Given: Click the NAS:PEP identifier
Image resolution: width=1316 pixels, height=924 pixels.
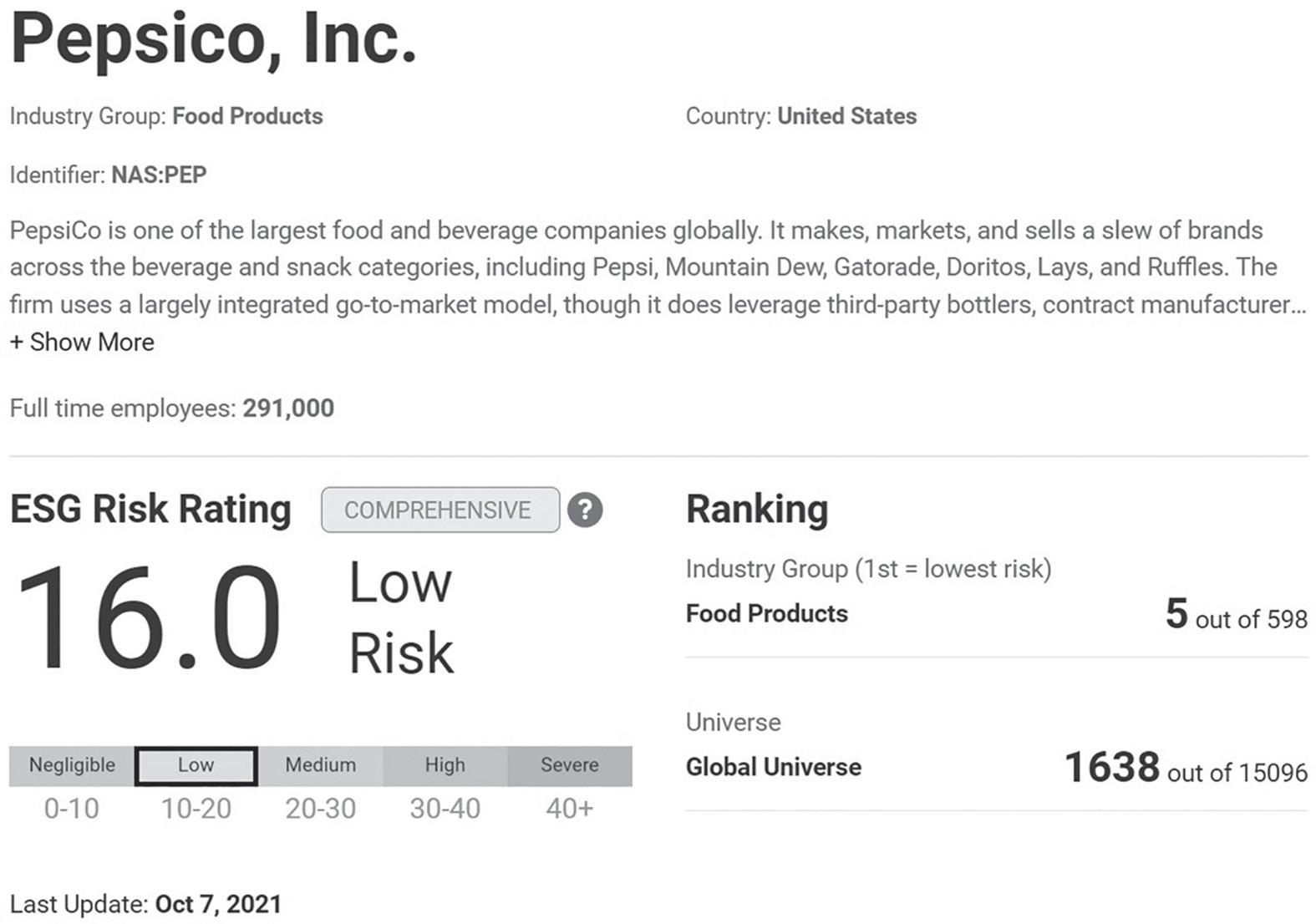Looking at the screenshot, I should click(159, 175).
